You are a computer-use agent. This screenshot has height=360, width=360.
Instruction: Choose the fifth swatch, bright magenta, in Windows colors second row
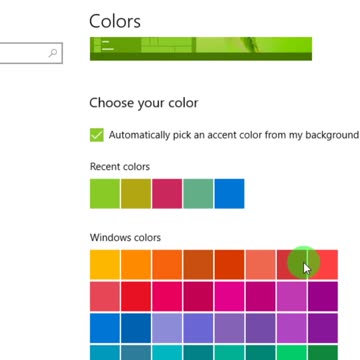pos(229,296)
